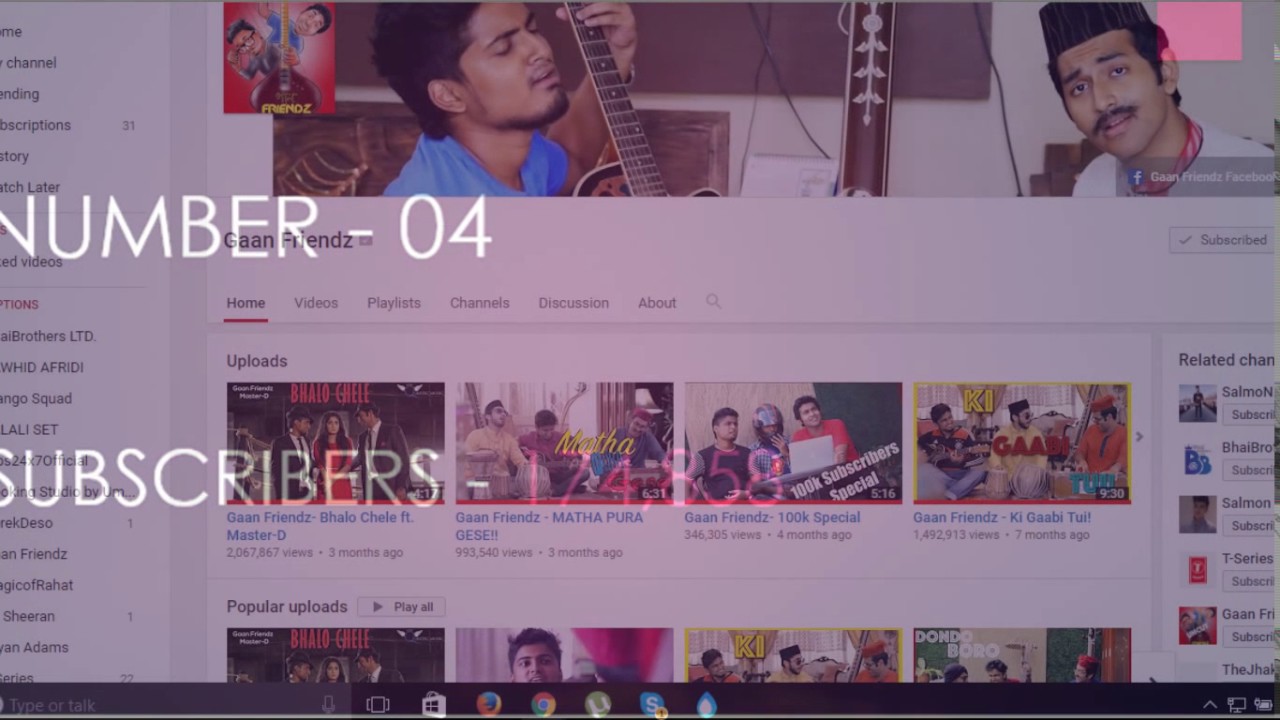This screenshot has width=1280, height=720.
Task: Click the verified badge next to Gaan Friendz
Action: pyautogui.click(x=366, y=240)
